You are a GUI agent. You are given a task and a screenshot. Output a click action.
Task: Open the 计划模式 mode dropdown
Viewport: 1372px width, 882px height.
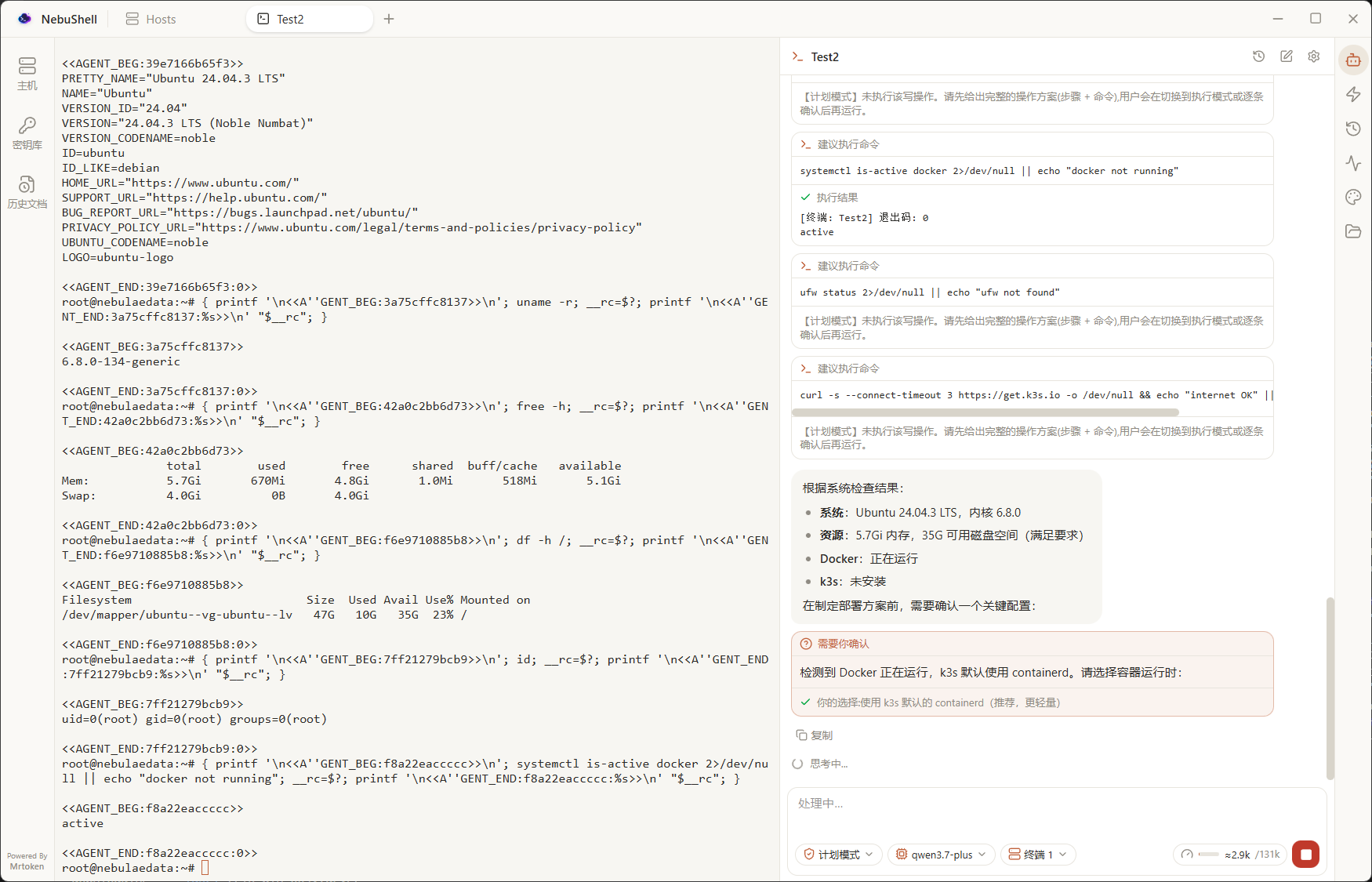tap(838, 855)
